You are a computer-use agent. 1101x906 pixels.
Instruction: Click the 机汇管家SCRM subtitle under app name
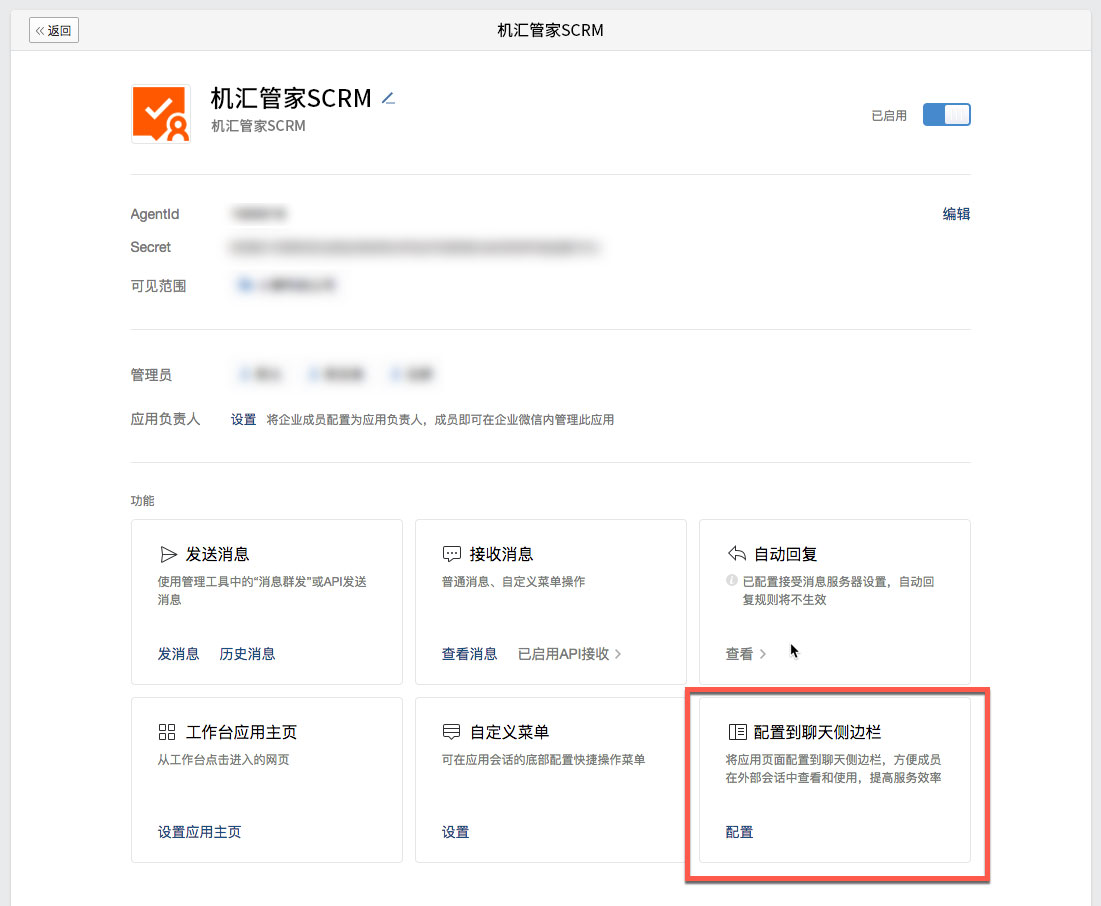[x=258, y=126]
